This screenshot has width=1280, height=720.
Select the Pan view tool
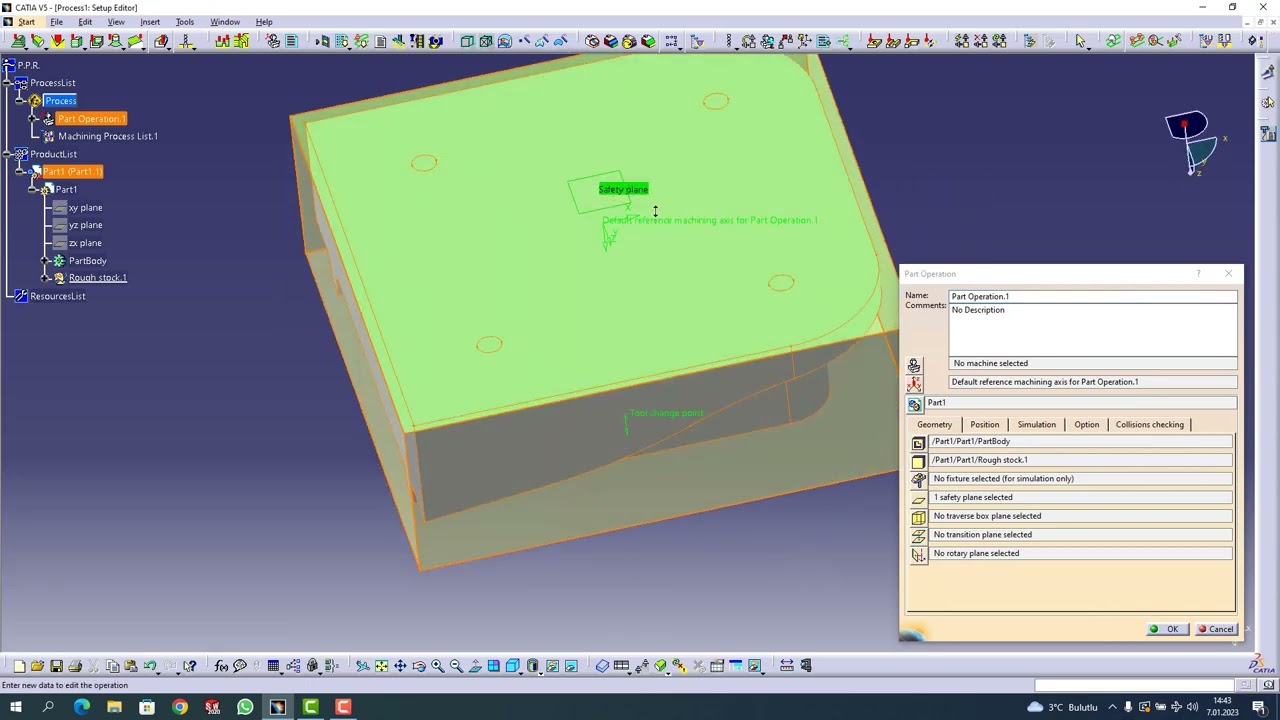(400, 666)
